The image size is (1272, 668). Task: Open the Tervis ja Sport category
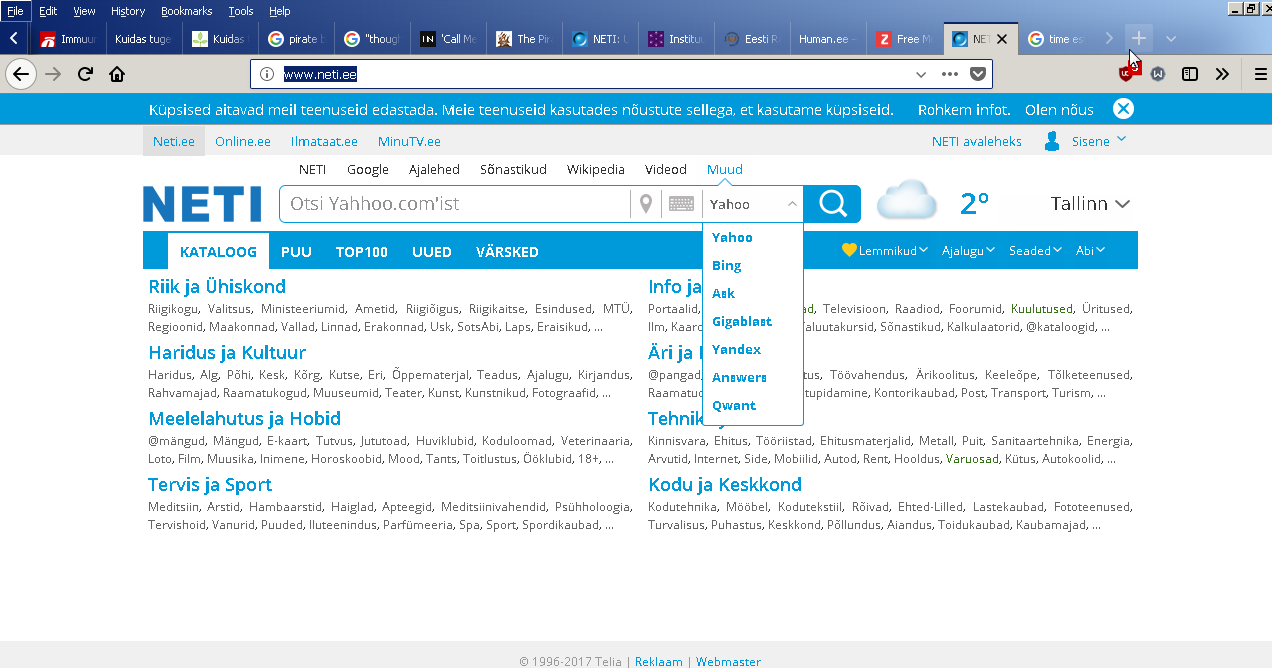point(210,485)
